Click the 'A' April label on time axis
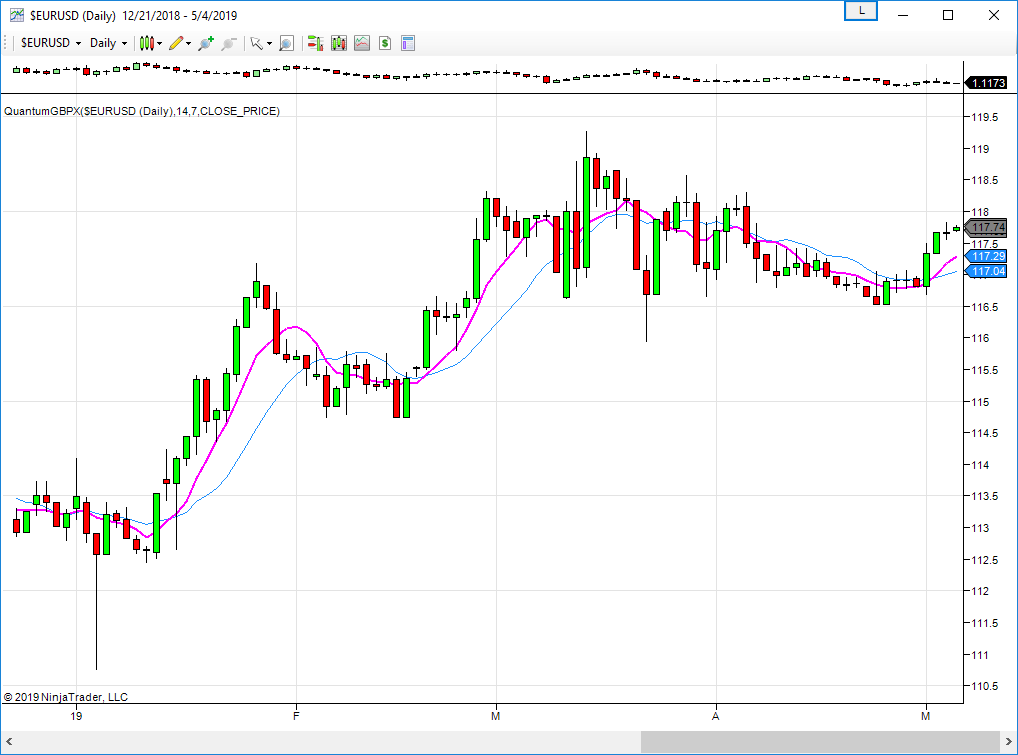 coord(715,716)
